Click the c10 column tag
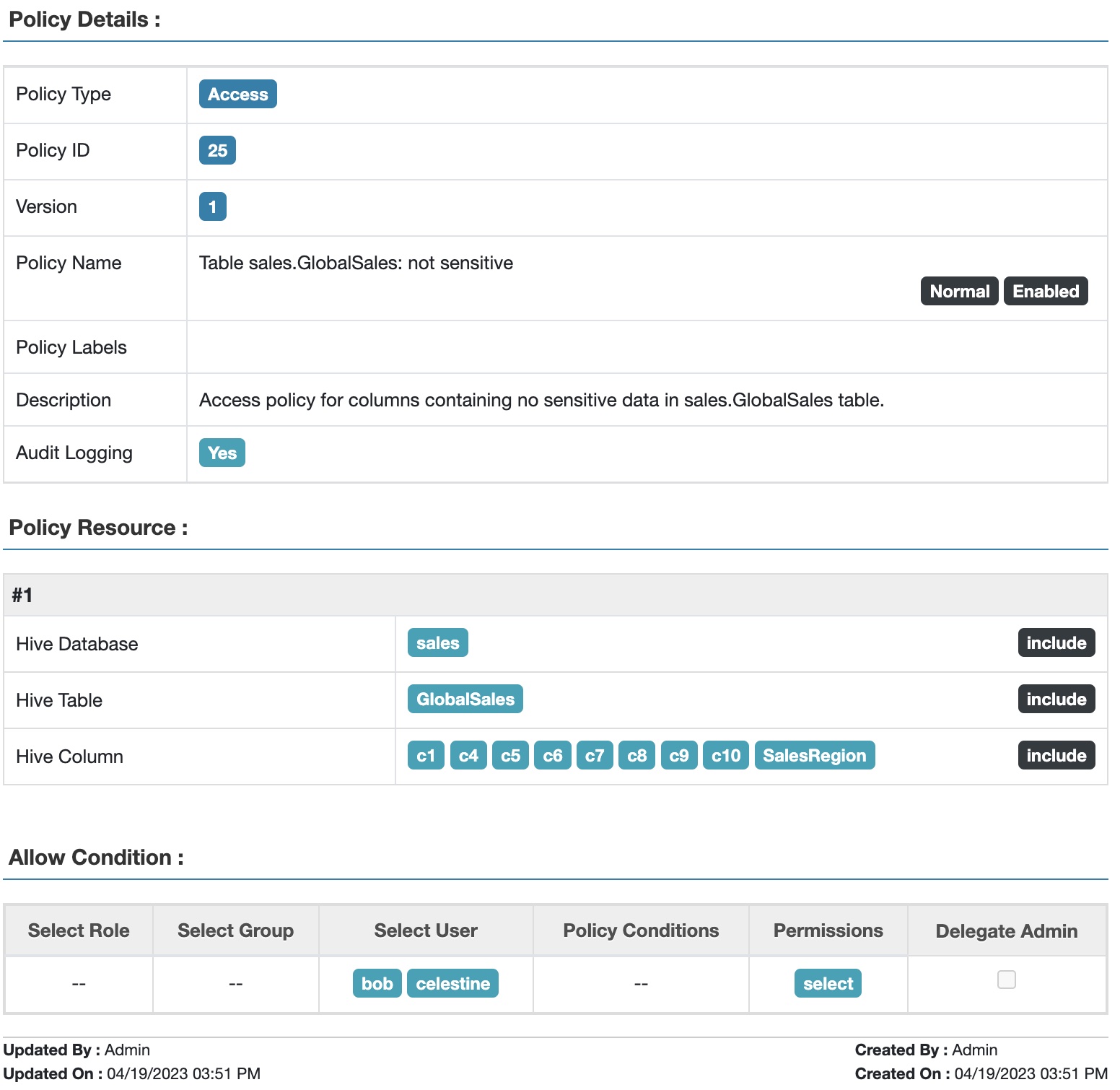This screenshot has height=1090, width=1120. coord(725,756)
